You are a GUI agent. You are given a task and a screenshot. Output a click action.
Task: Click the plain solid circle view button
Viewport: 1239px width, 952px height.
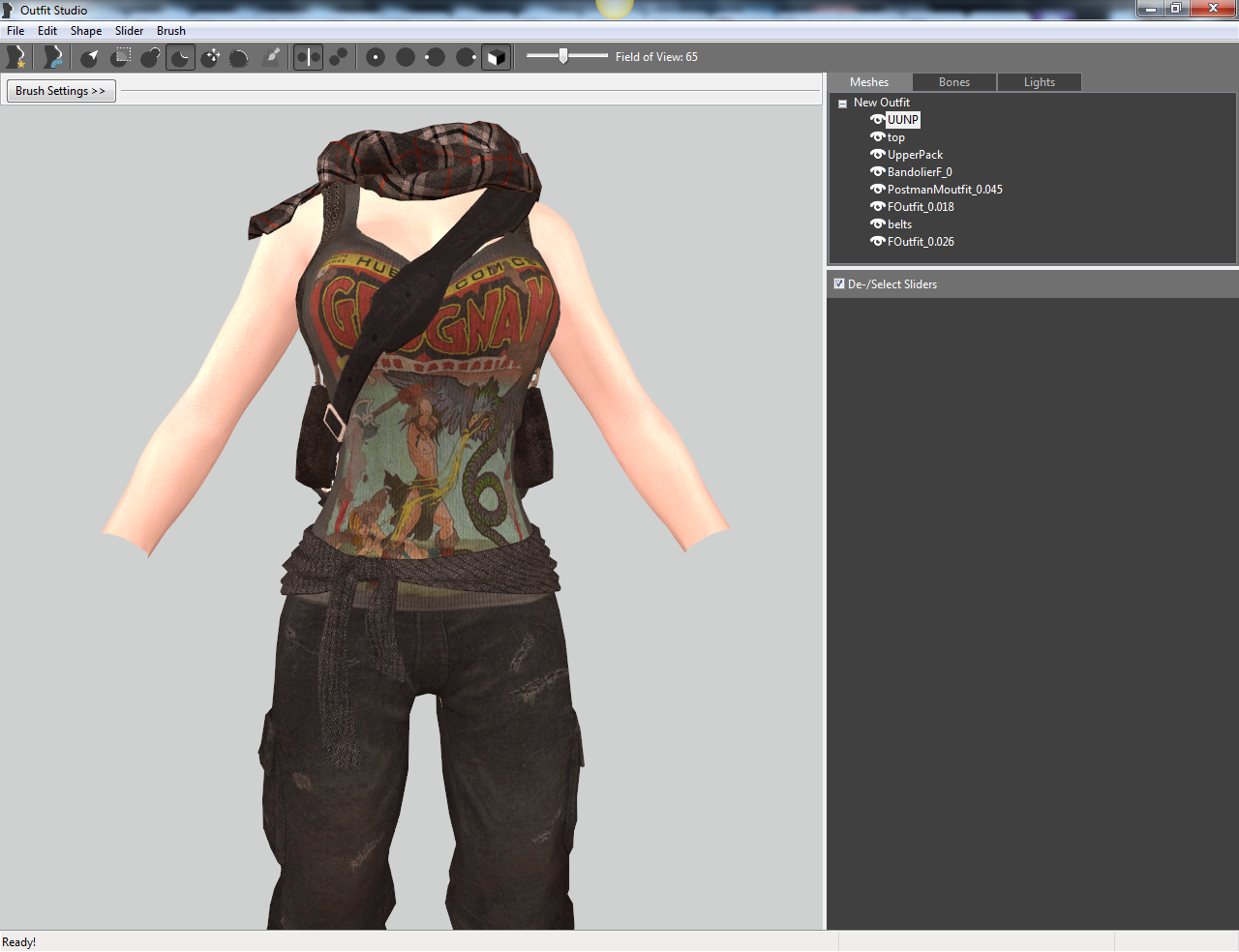pyautogui.click(x=406, y=57)
